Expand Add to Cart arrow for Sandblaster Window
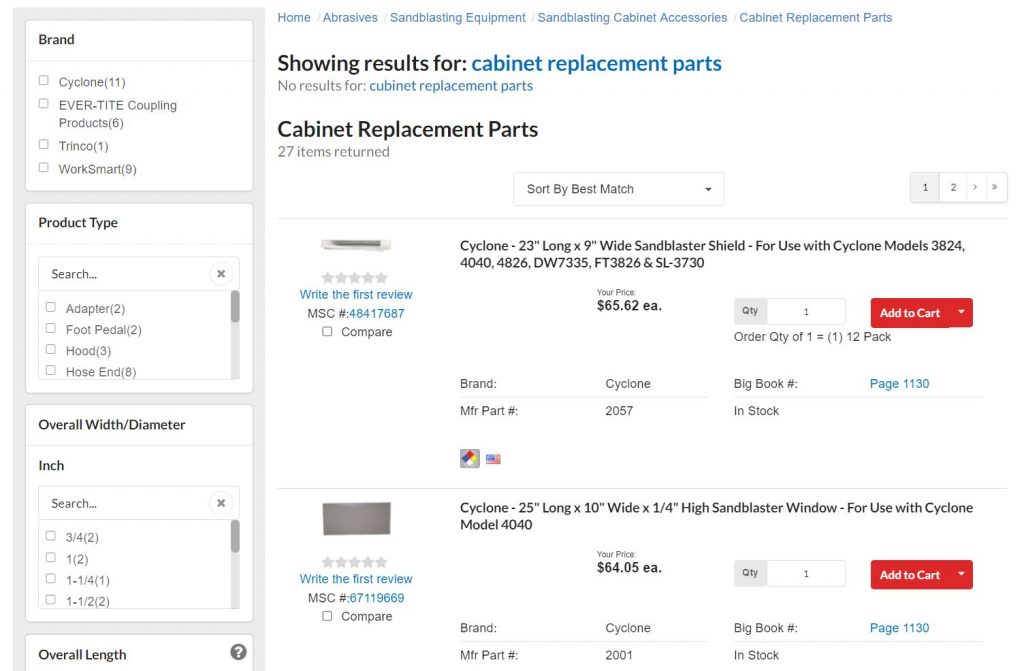 coord(961,574)
